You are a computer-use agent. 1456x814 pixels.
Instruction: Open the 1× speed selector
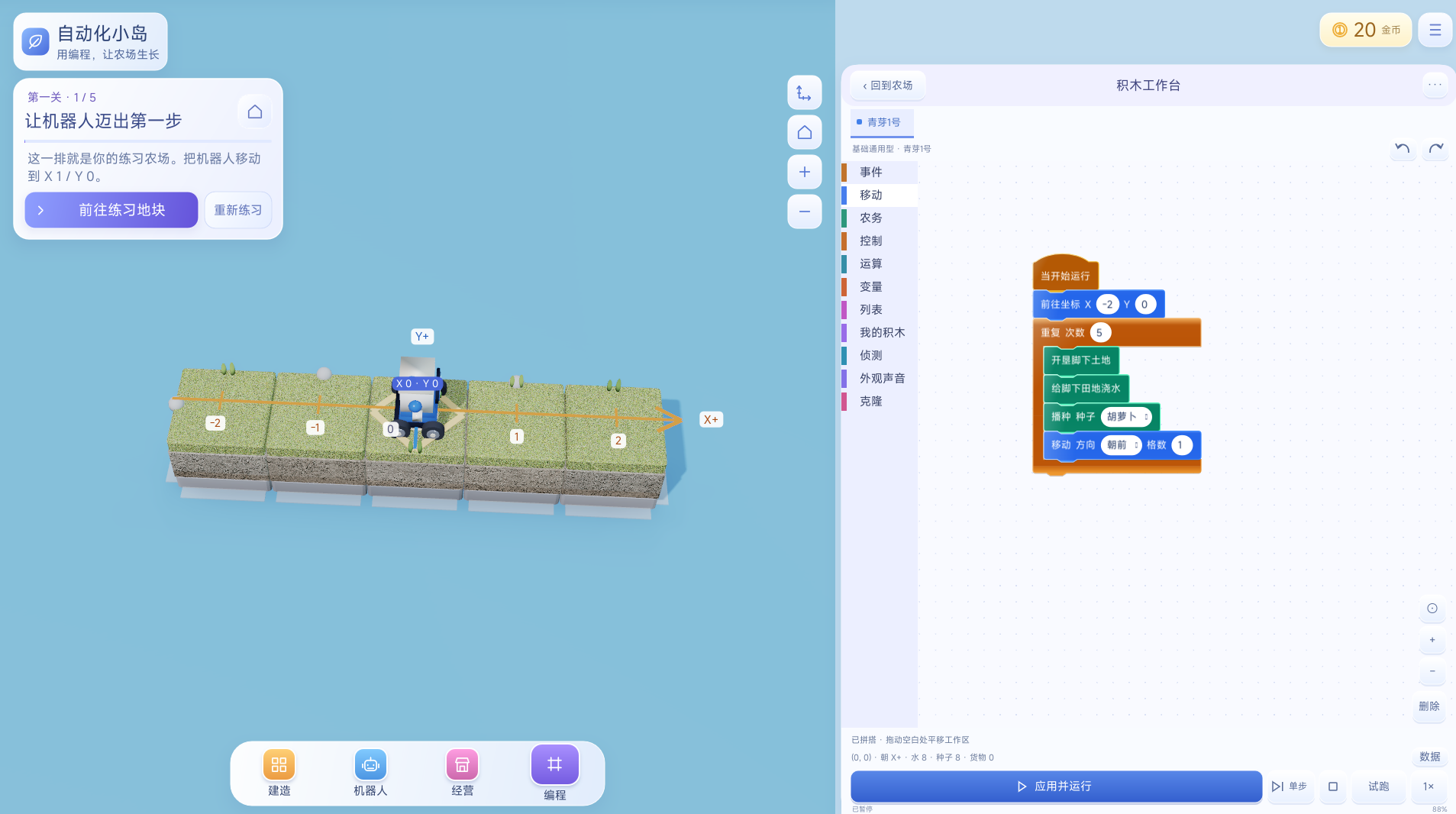coord(1429,787)
